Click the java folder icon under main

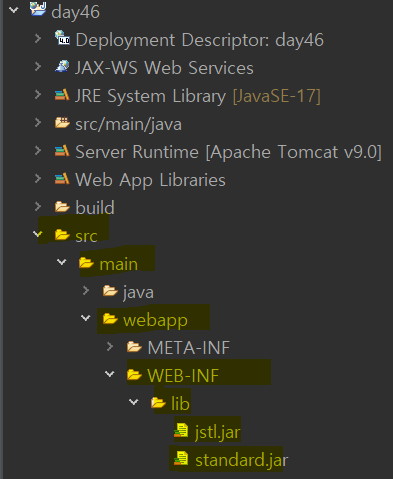[x=110, y=291]
